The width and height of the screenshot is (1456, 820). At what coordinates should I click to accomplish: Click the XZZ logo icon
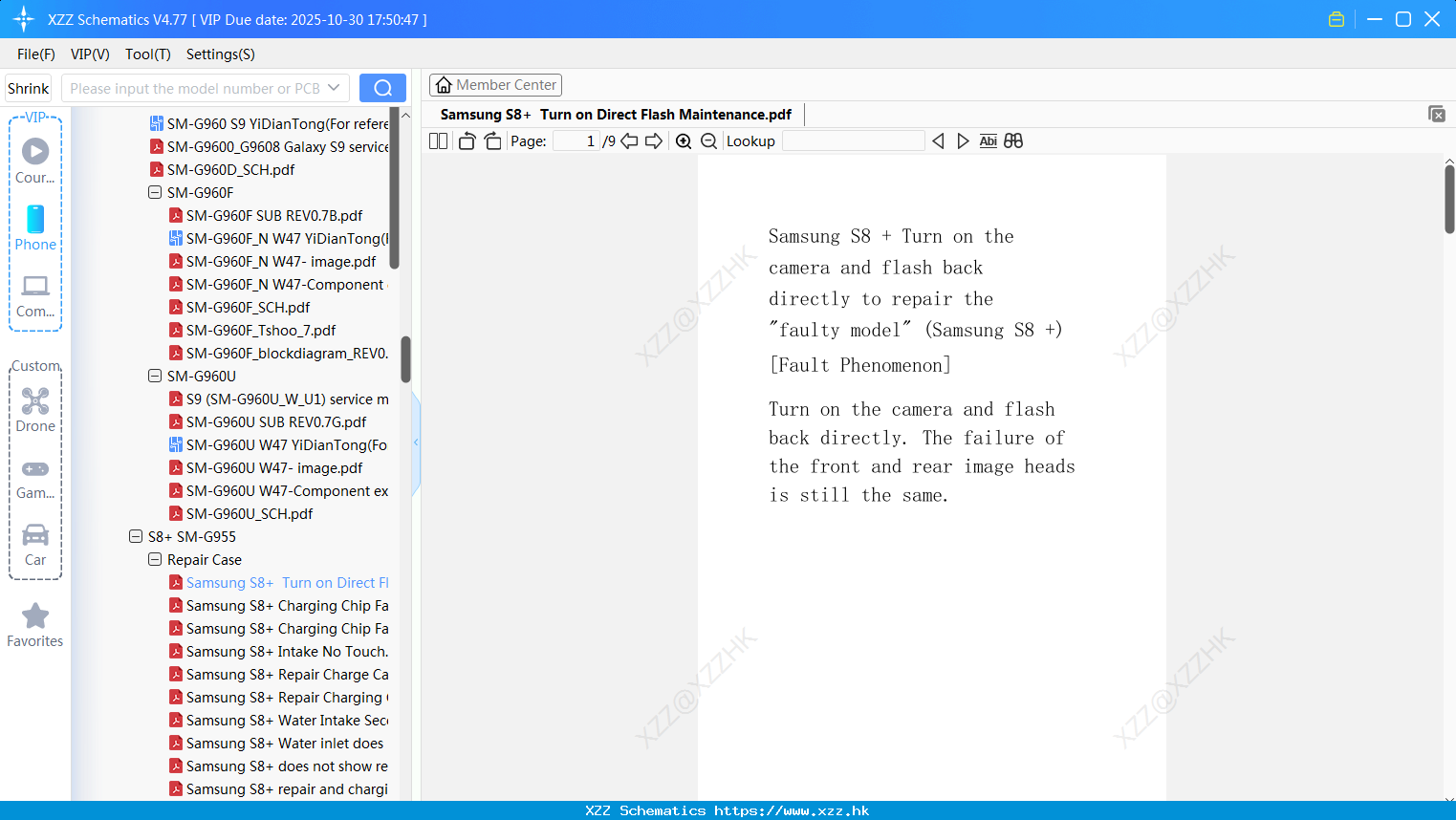[x=24, y=19]
